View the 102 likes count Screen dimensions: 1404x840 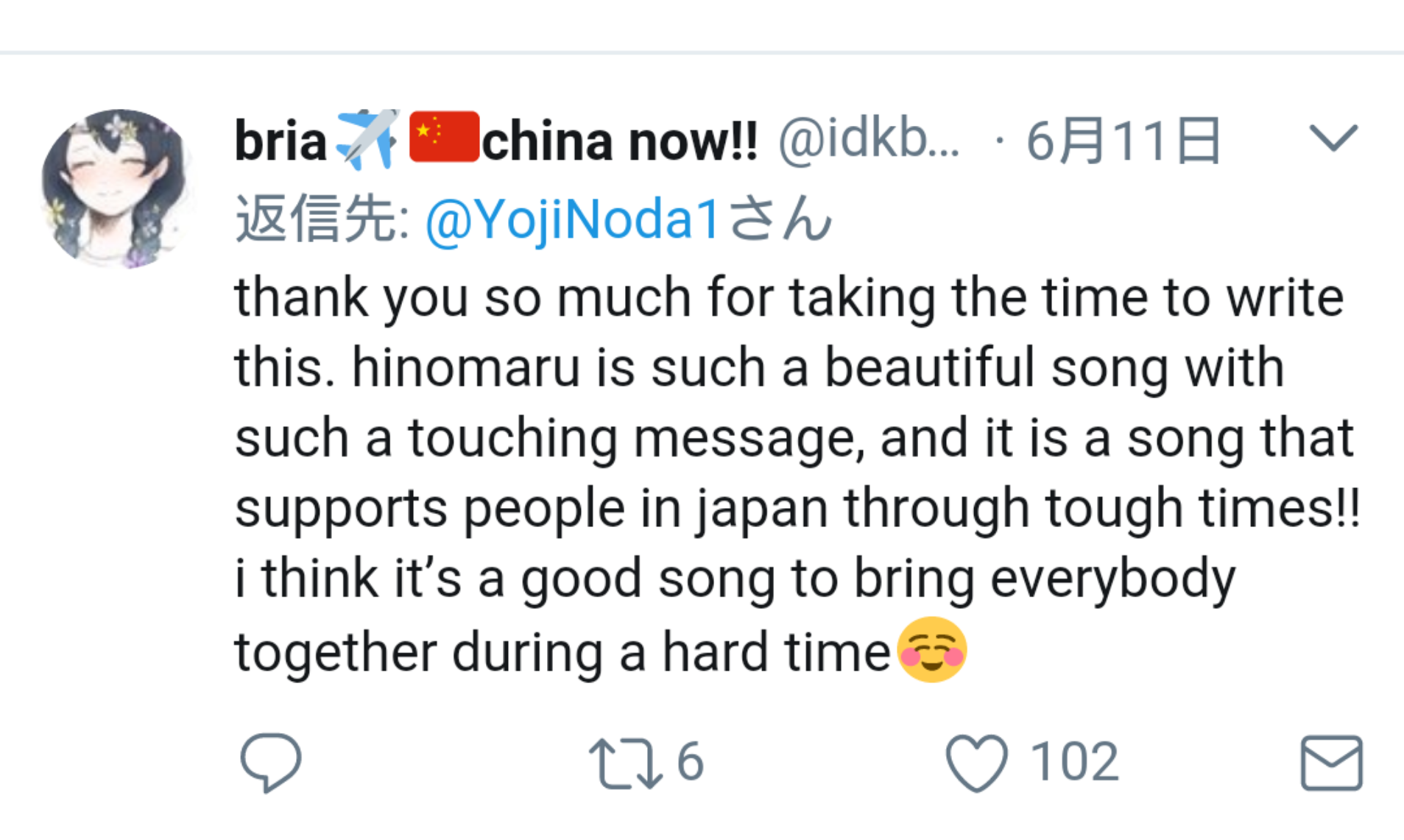tap(1074, 762)
